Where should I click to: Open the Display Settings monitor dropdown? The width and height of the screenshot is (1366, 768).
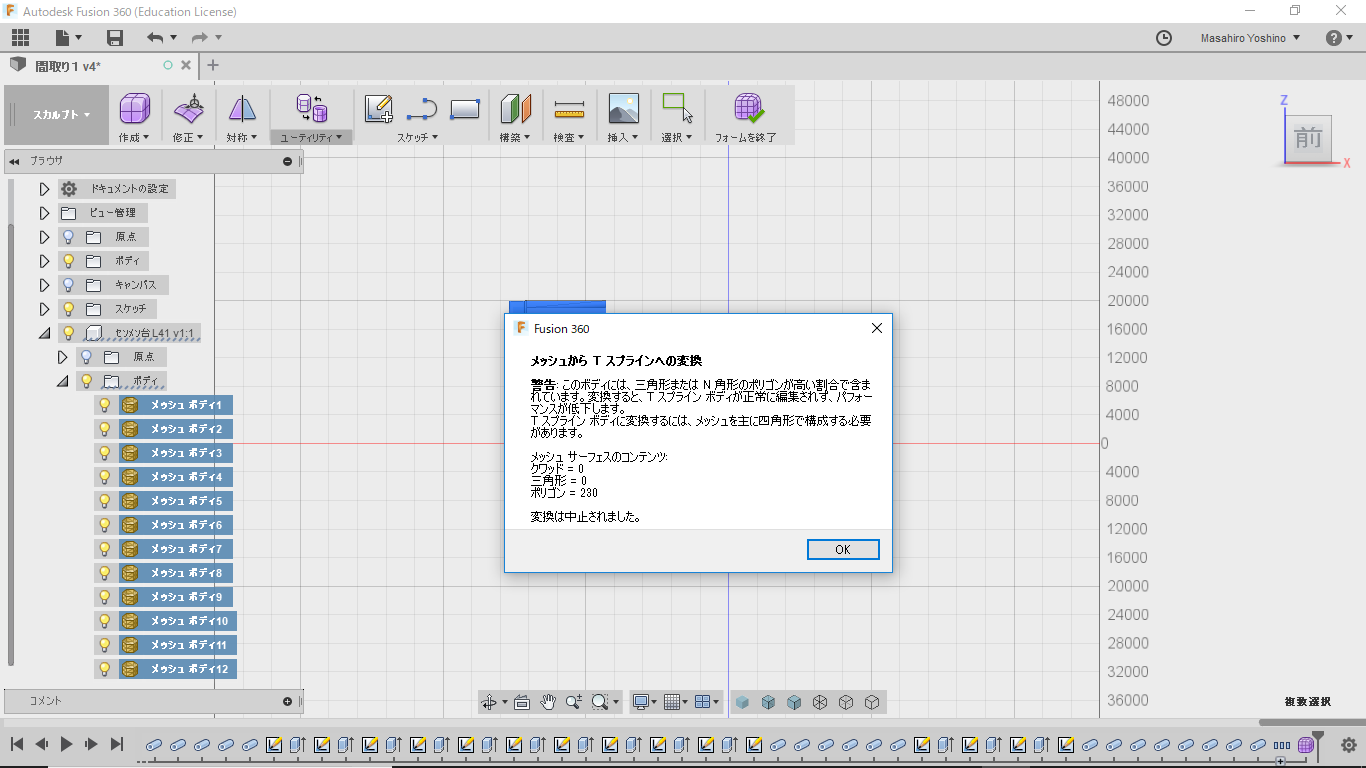tap(644, 702)
